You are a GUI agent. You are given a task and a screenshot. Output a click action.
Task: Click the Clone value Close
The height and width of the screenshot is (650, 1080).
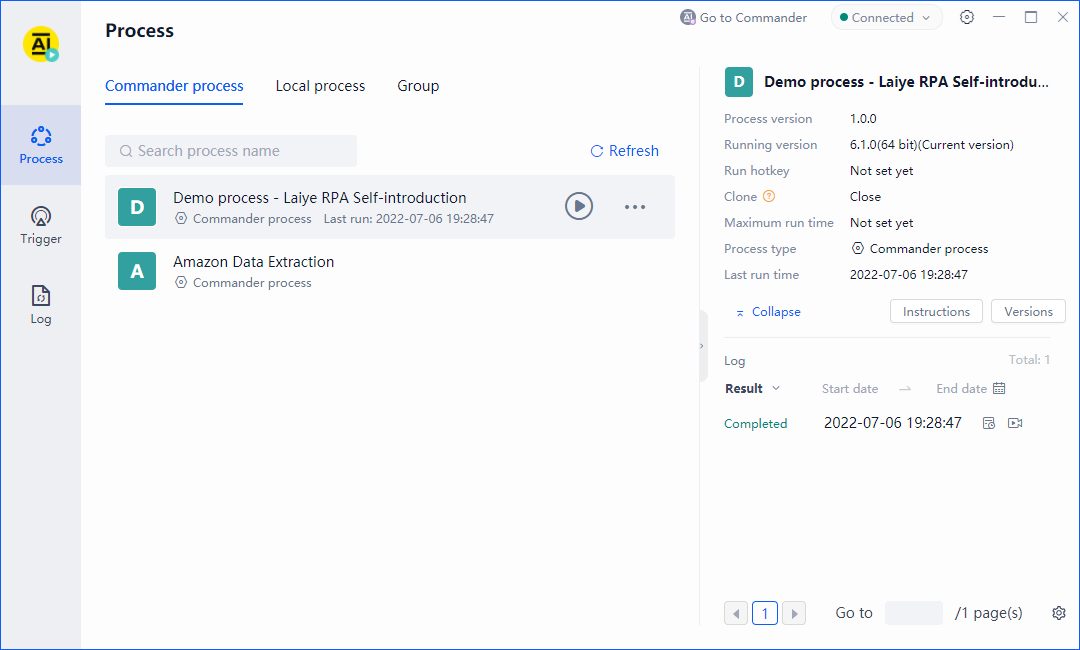[865, 197]
